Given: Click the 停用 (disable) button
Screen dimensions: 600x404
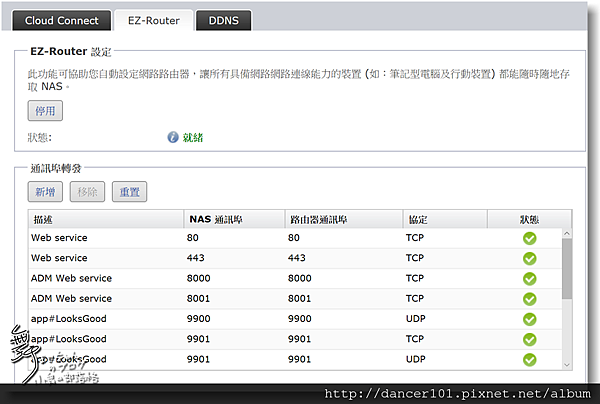Looking at the screenshot, I should 45,111.
